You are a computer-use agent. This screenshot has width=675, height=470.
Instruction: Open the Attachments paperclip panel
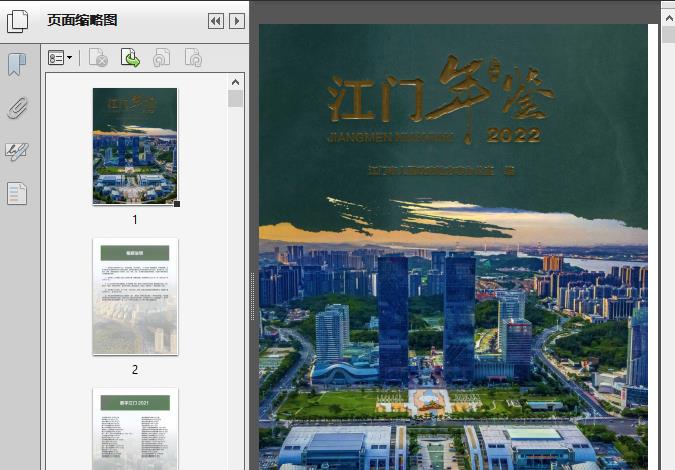pyautogui.click(x=17, y=108)
